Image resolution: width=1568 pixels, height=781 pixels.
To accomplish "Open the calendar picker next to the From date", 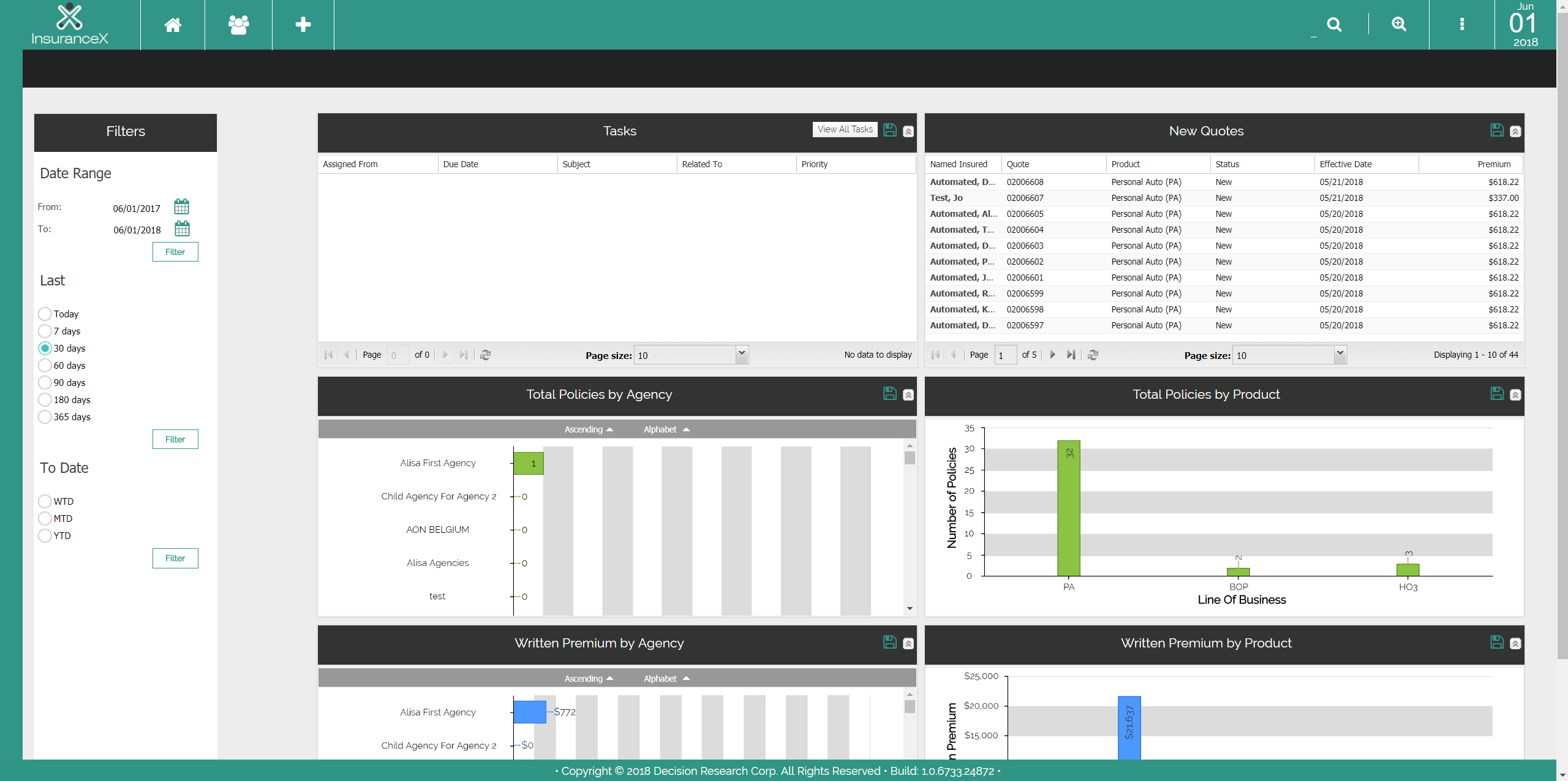I will click(x=181, y=206).
